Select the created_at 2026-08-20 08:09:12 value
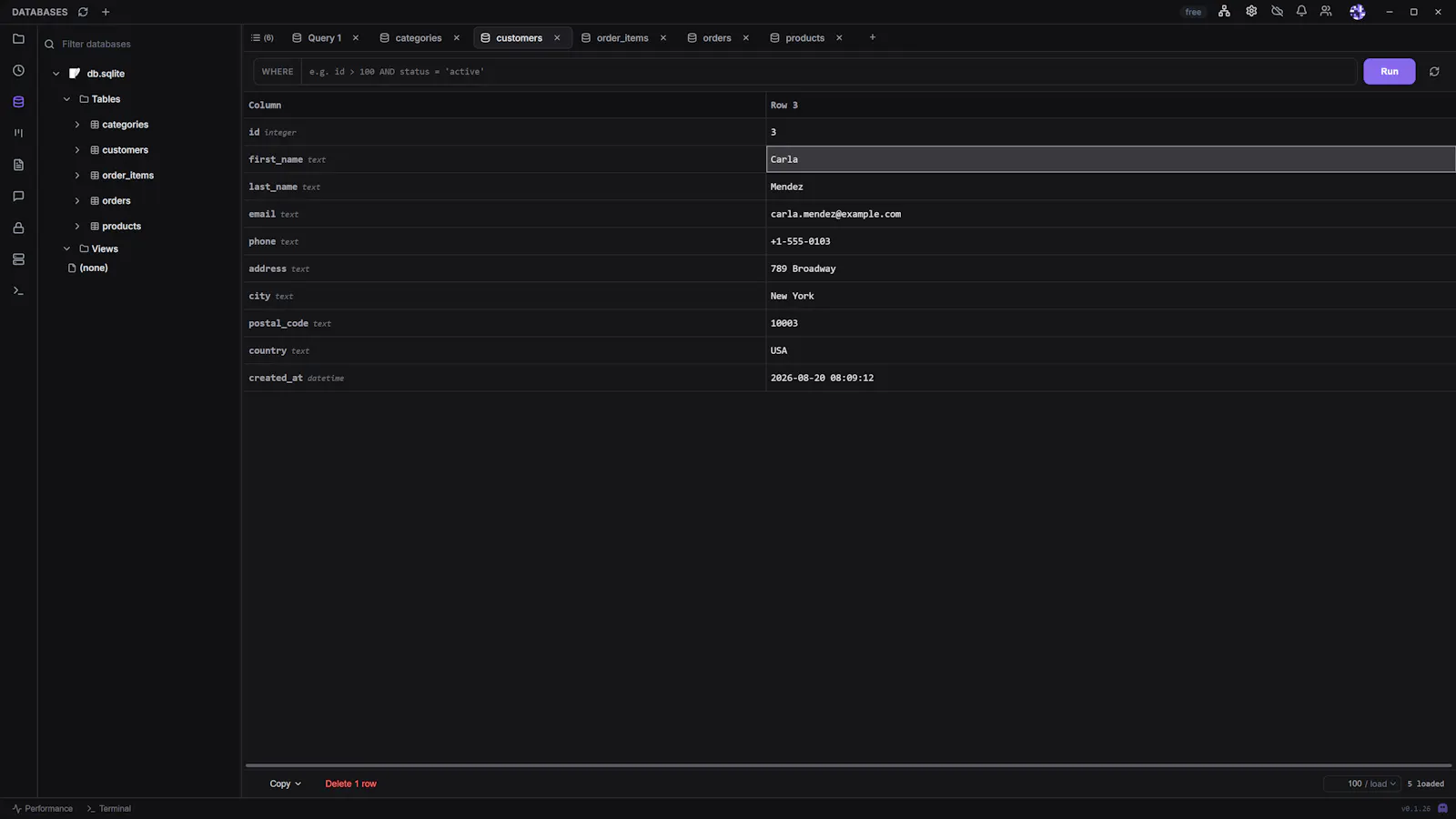Image resolution: width=1456 pixels, height=819 pixels. click(1111, 378)
